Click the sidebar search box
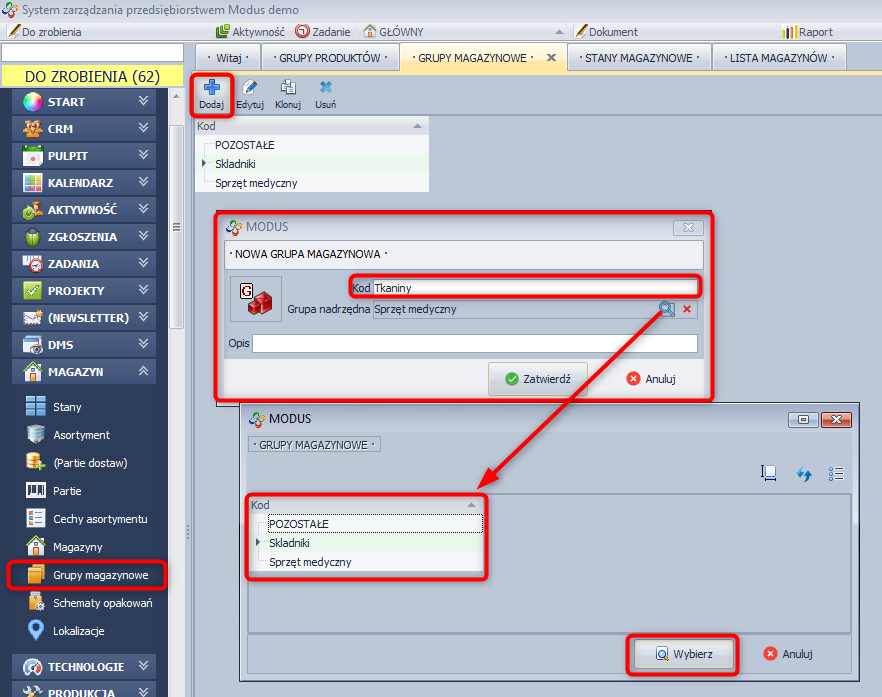 tap(92, 52)
